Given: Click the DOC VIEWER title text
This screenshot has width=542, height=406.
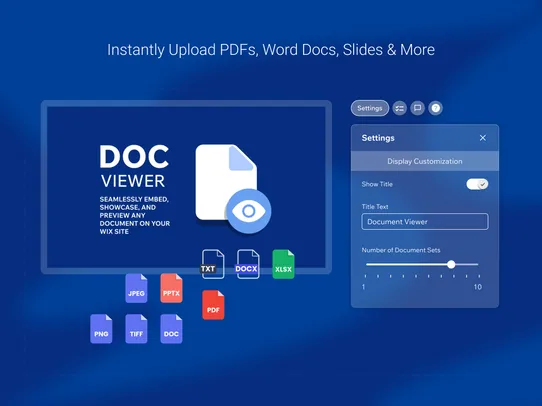Looking at the screenshot, I should (x=134, y=167).
